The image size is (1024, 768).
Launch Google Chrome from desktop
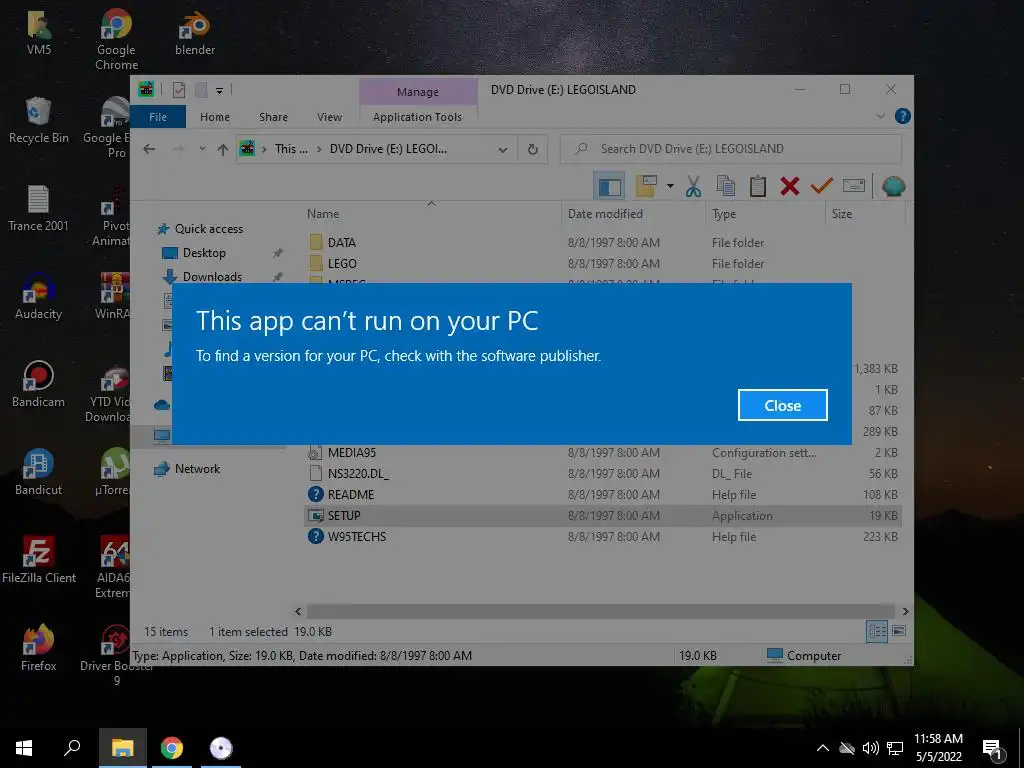(x=116, y=39)
